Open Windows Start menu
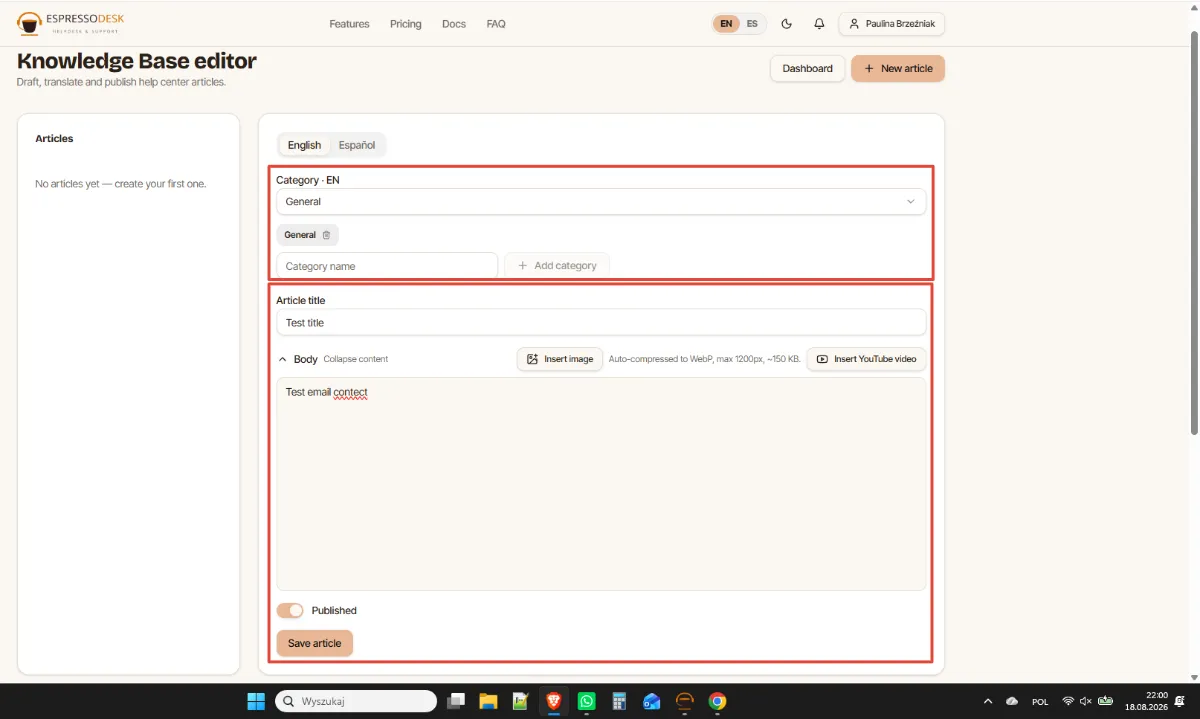 (x=256, y=701)
